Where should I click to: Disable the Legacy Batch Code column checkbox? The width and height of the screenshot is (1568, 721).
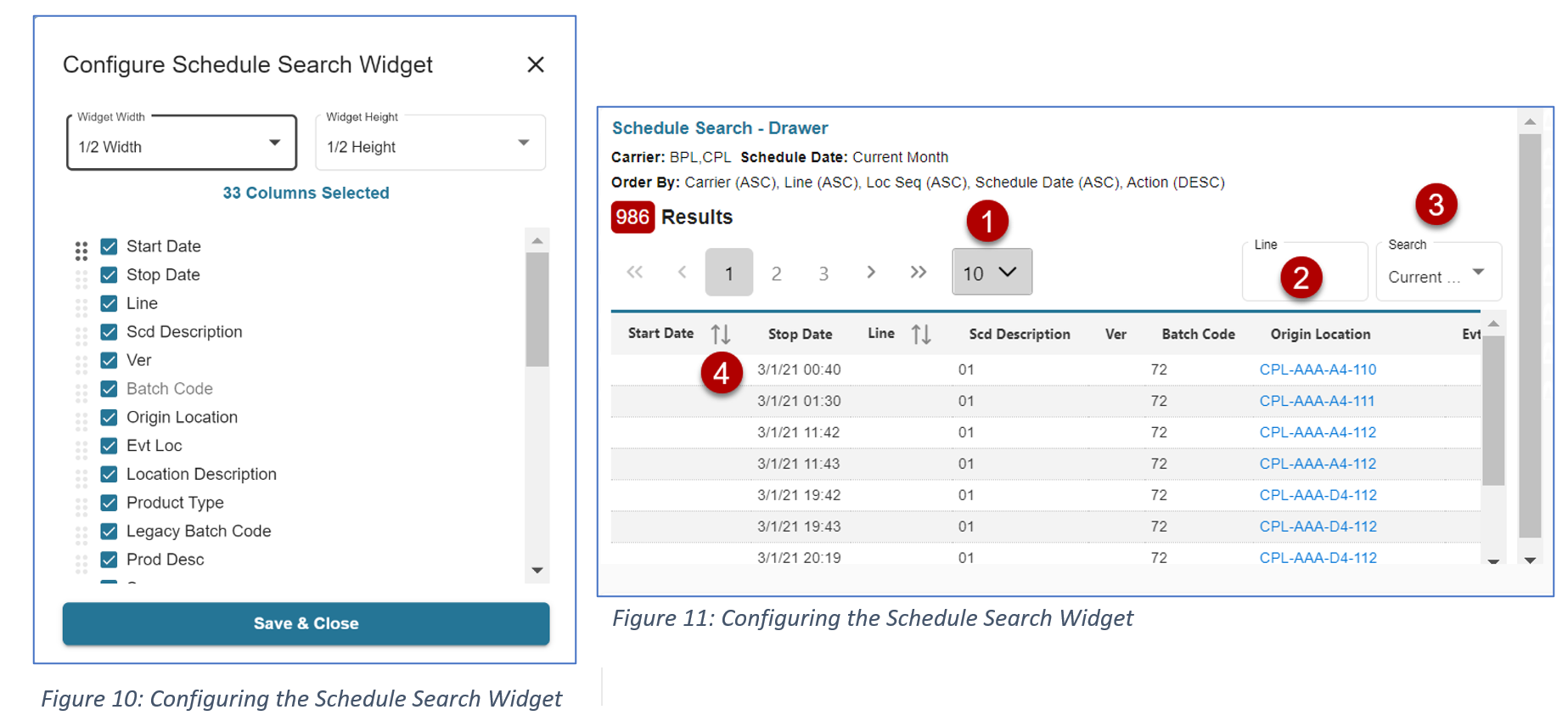(109, 532)
